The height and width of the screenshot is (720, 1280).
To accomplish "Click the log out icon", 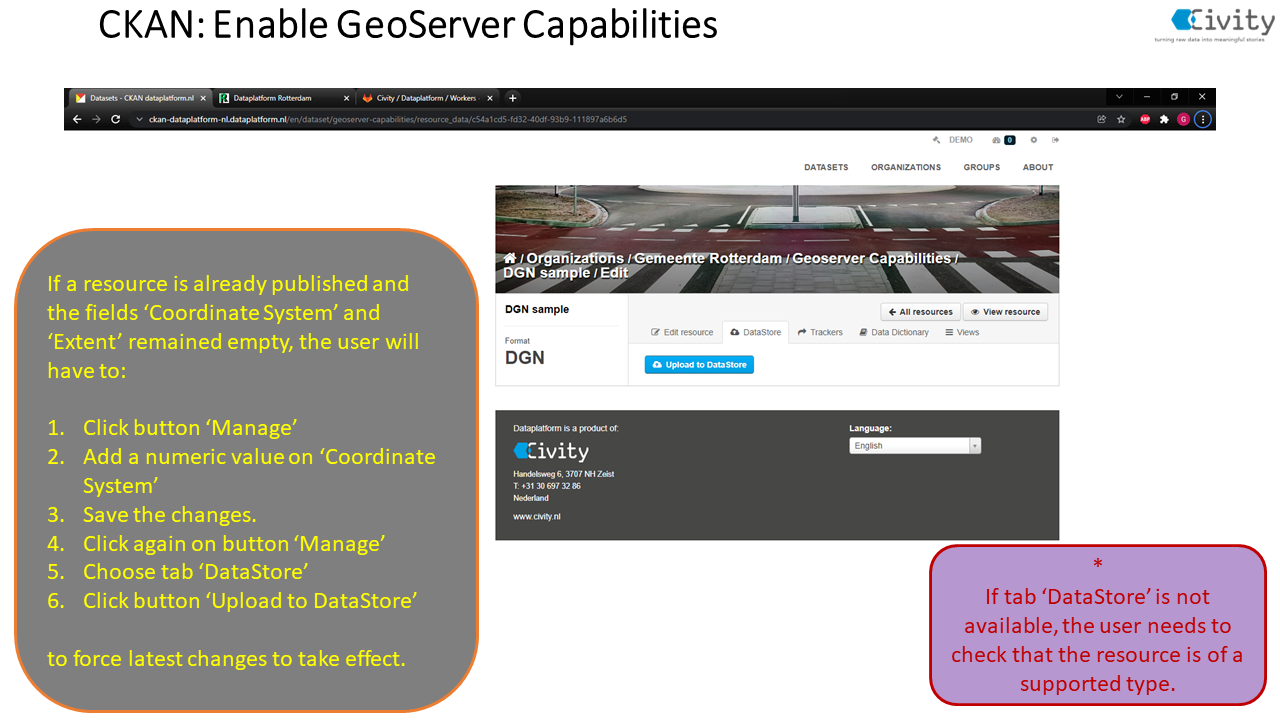I will click(x=1055, y=140).
